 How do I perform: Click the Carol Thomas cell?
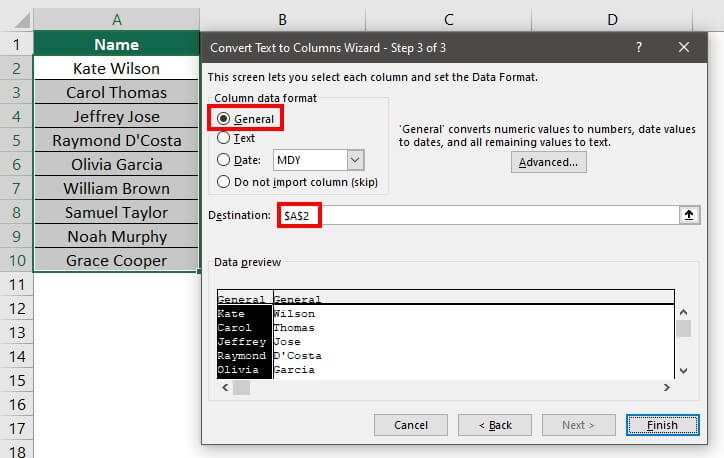(117, 92)
